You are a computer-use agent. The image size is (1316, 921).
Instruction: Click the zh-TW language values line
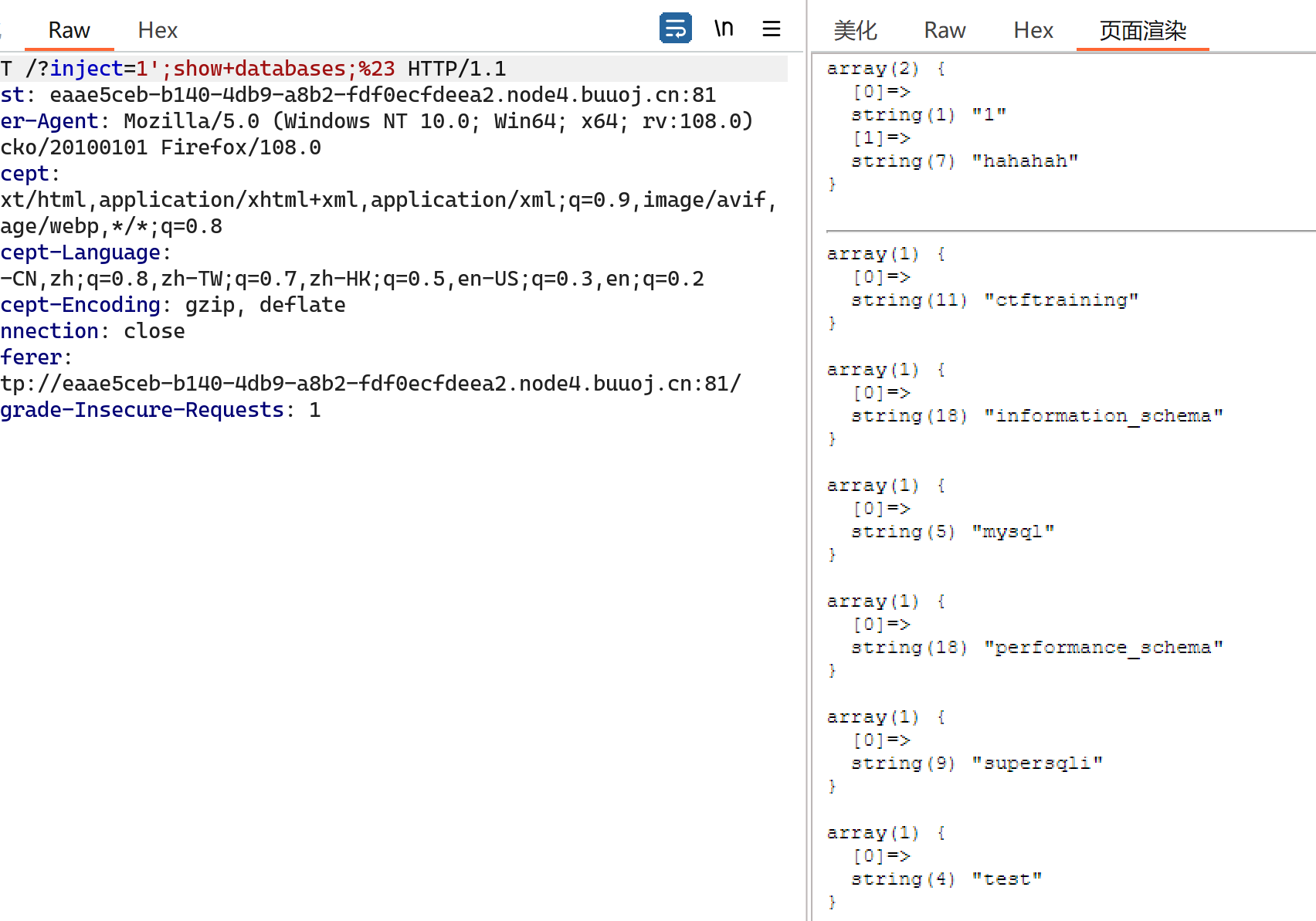coord(352,279)
